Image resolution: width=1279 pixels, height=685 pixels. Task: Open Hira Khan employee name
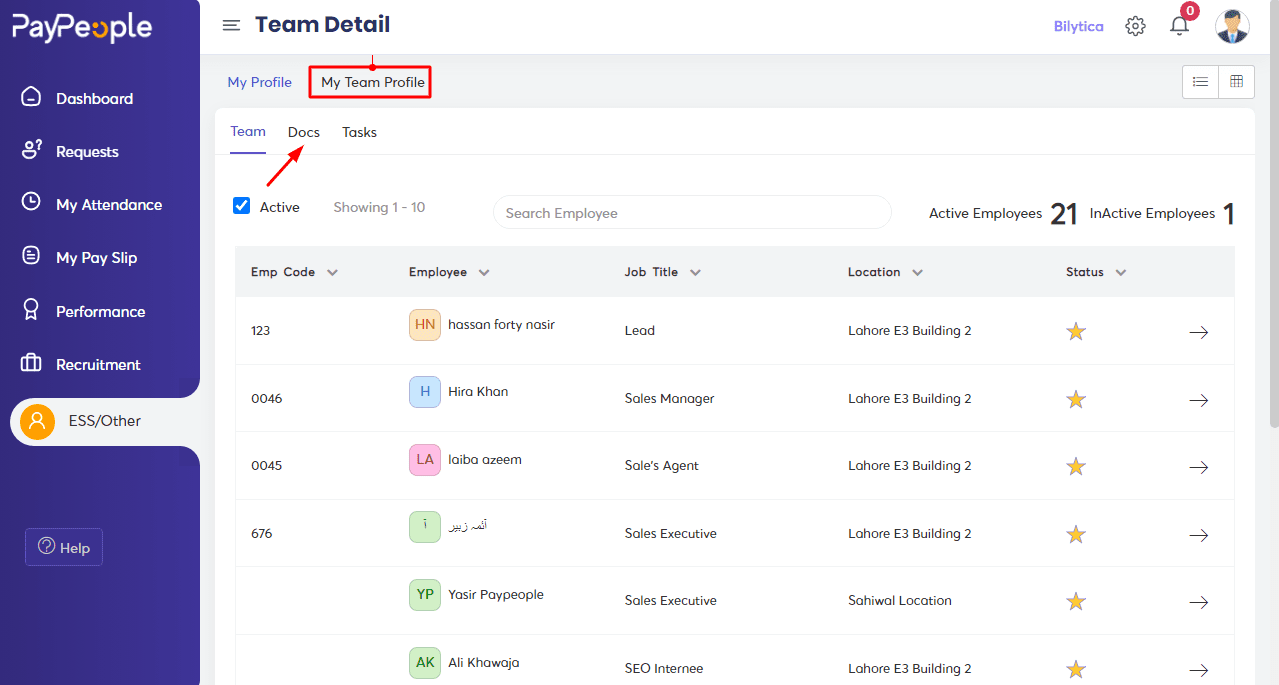point(478,391)
